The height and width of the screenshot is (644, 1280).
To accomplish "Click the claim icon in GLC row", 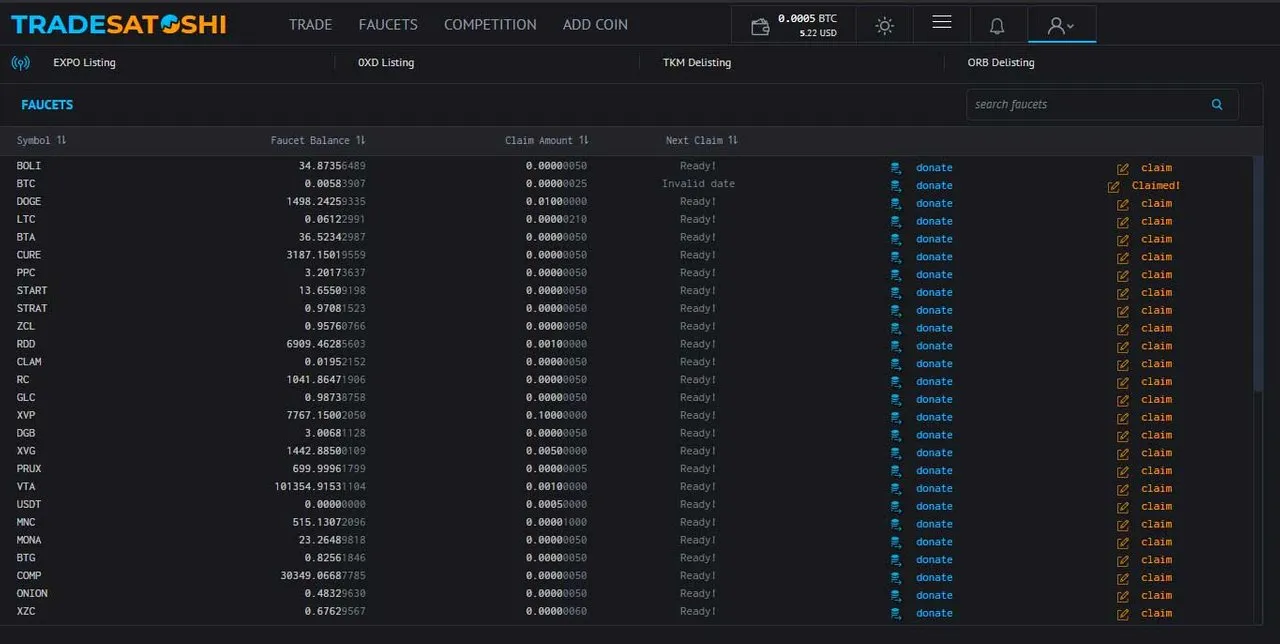I will [1123, 400].
